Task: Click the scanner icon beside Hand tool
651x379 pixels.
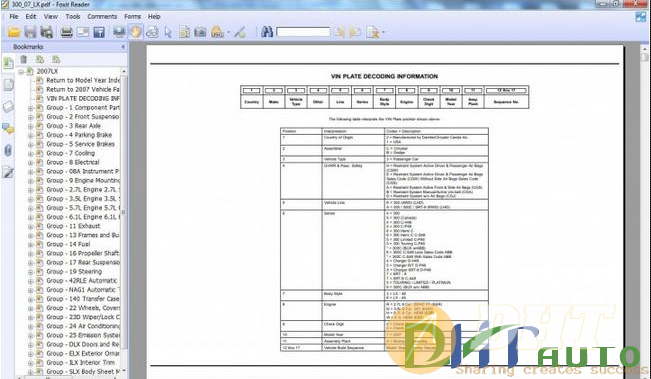Action: [119, 32]
